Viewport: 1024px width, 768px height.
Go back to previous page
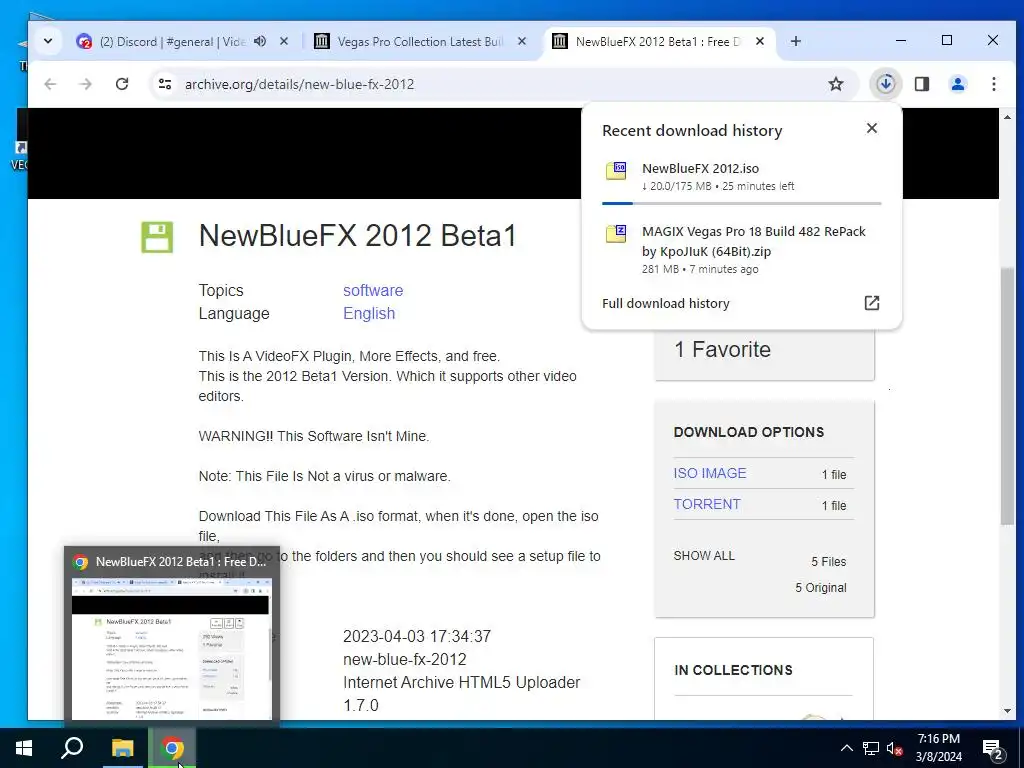tap(50, 84)
